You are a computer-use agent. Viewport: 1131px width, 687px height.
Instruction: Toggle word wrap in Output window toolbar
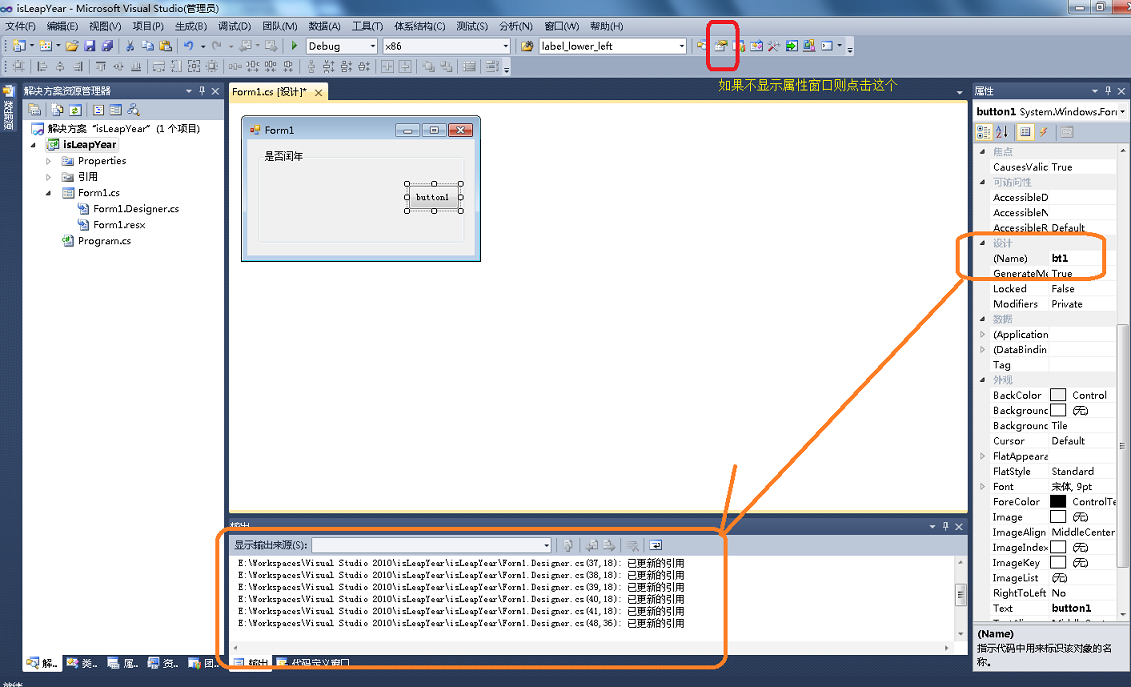655,546
